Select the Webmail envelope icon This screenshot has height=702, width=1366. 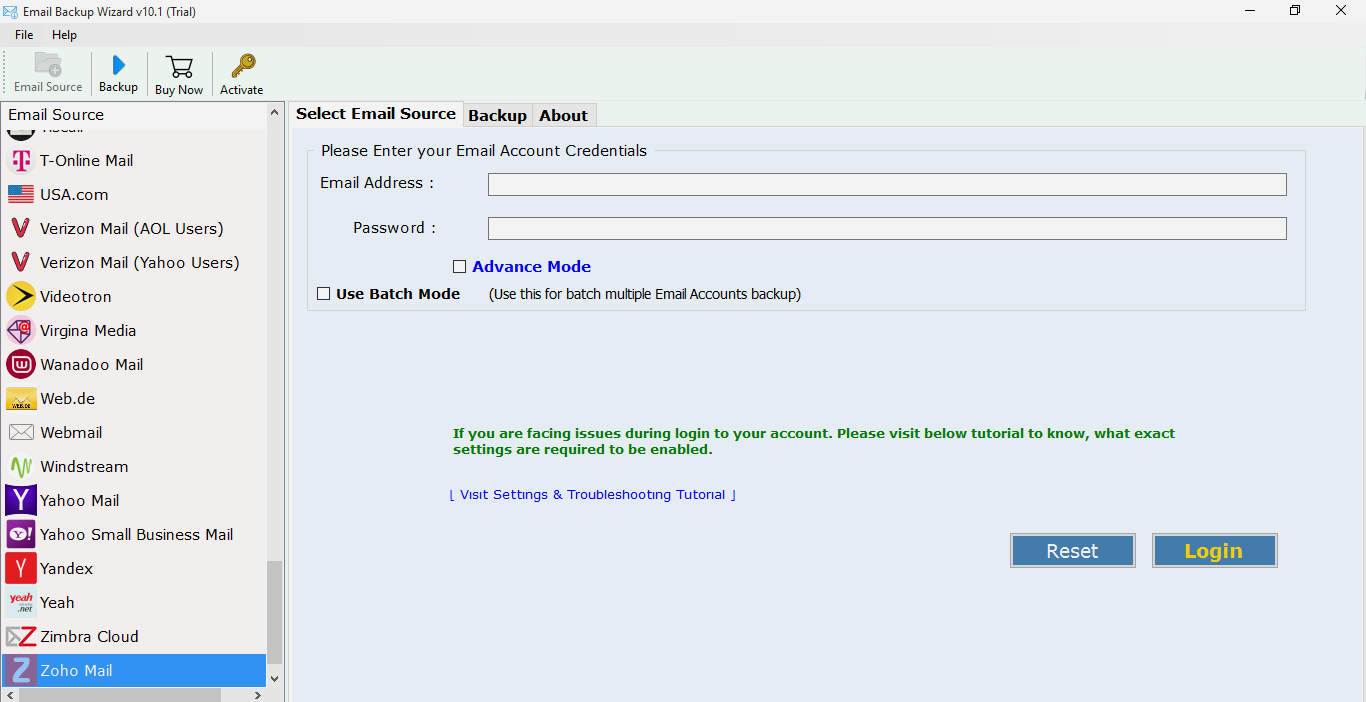(21, 433)
